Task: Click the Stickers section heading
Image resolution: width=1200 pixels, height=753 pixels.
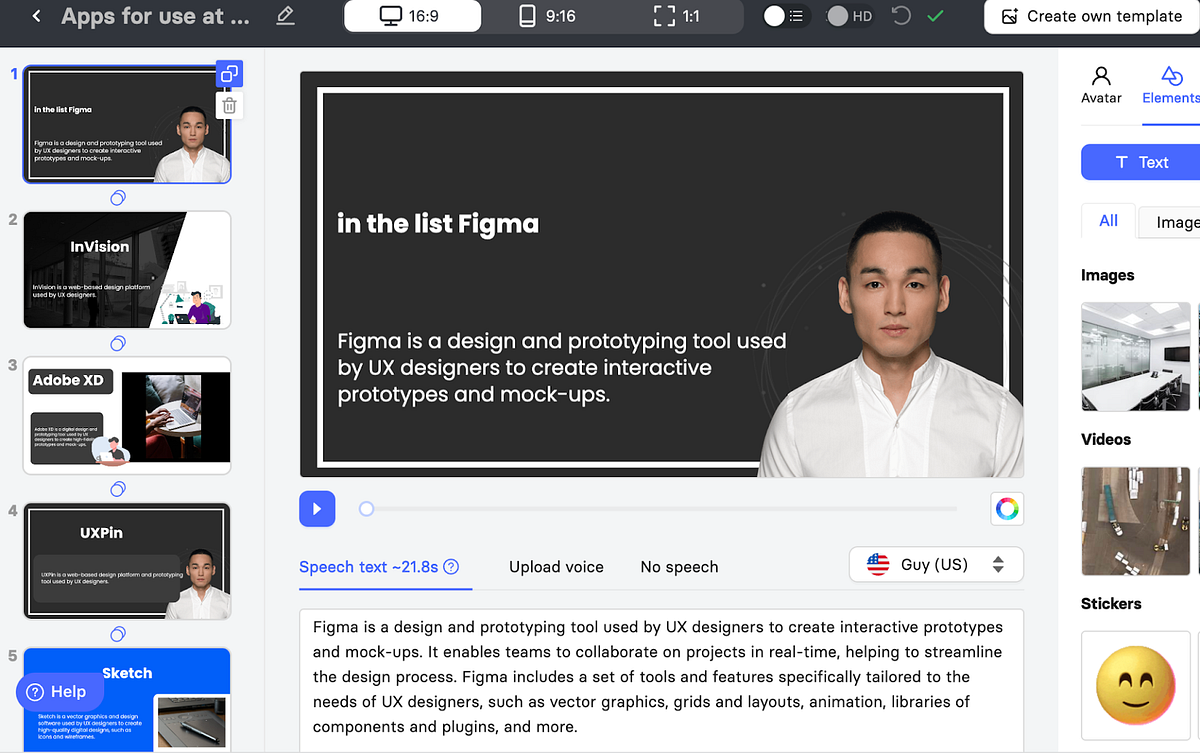Action: pyautogui.click(x=1111, y=603)
